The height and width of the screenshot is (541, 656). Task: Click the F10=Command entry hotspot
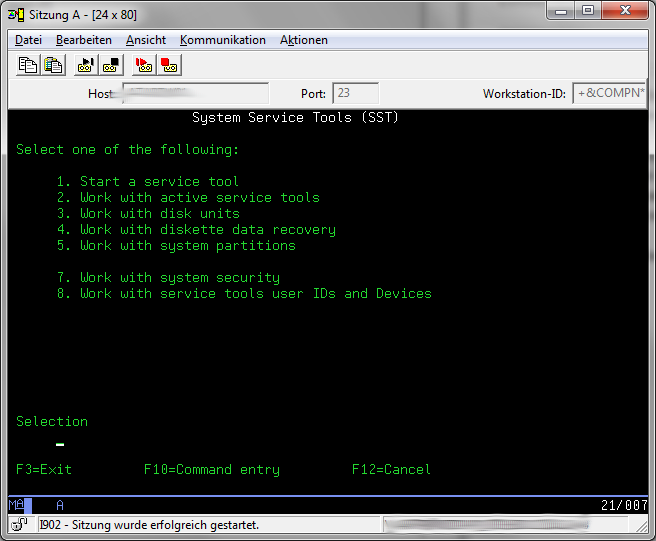click(x=211, y=469)
